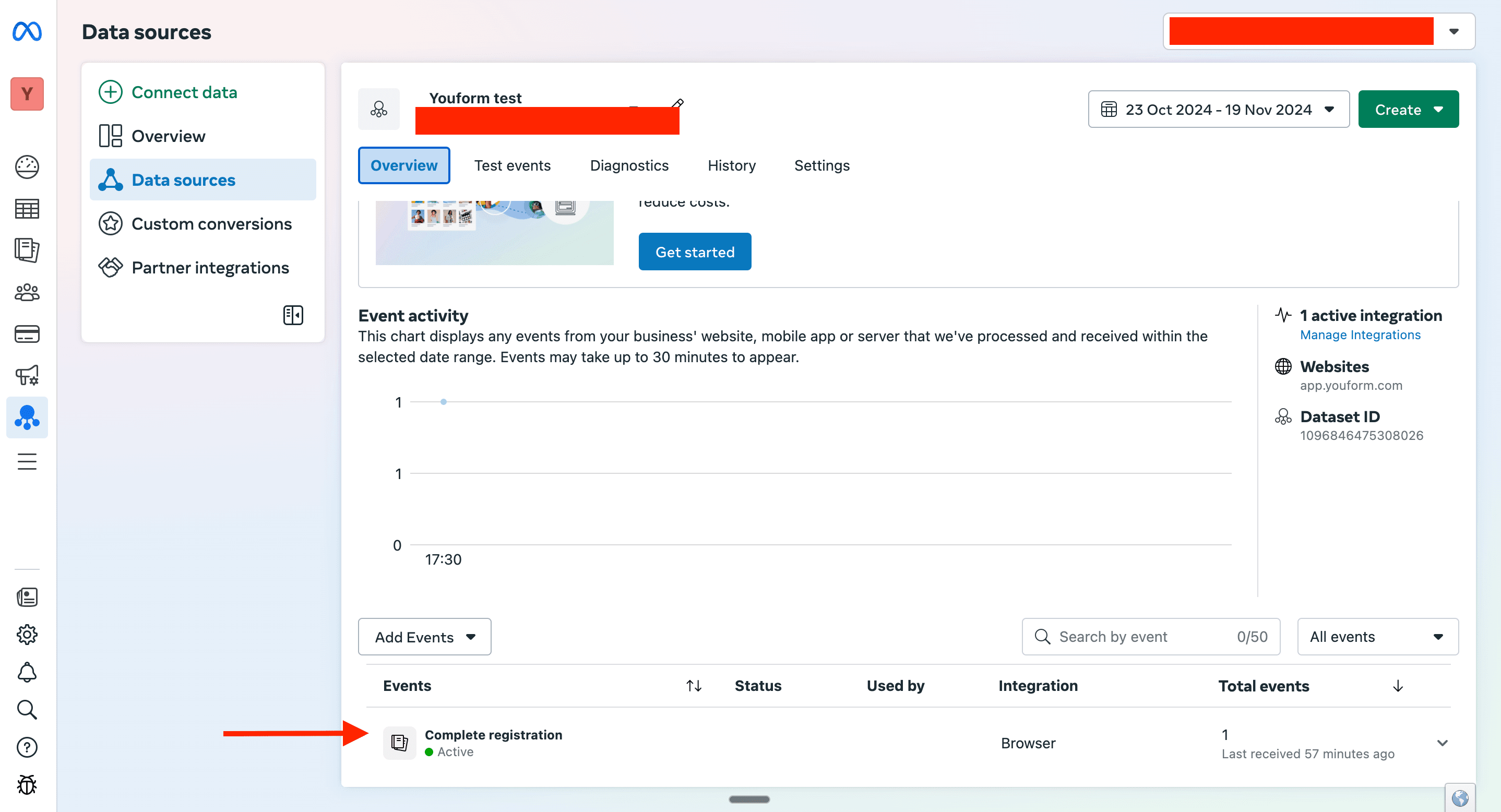Open the Manage Integrations link
The width and height of the screenshot is (1501, 812).
tap(1360, 335)
